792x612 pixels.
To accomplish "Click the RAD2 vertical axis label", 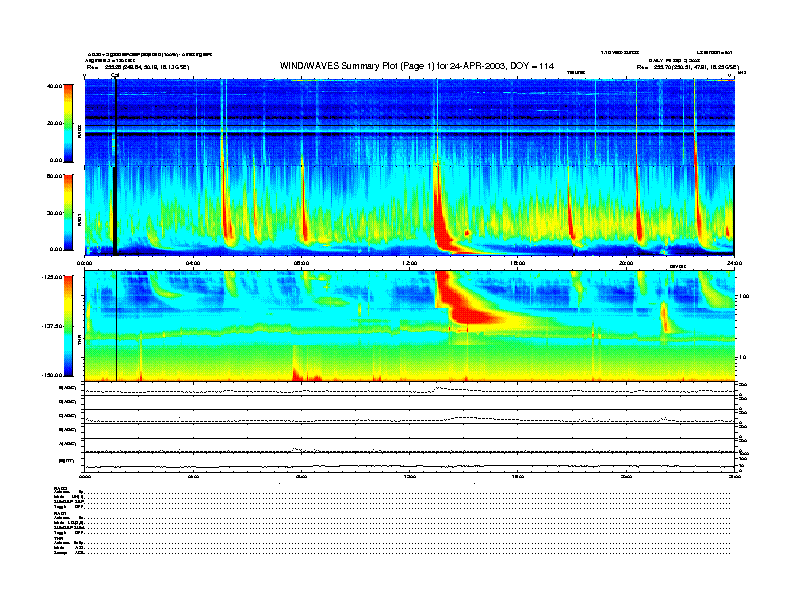I will point(79,131).
